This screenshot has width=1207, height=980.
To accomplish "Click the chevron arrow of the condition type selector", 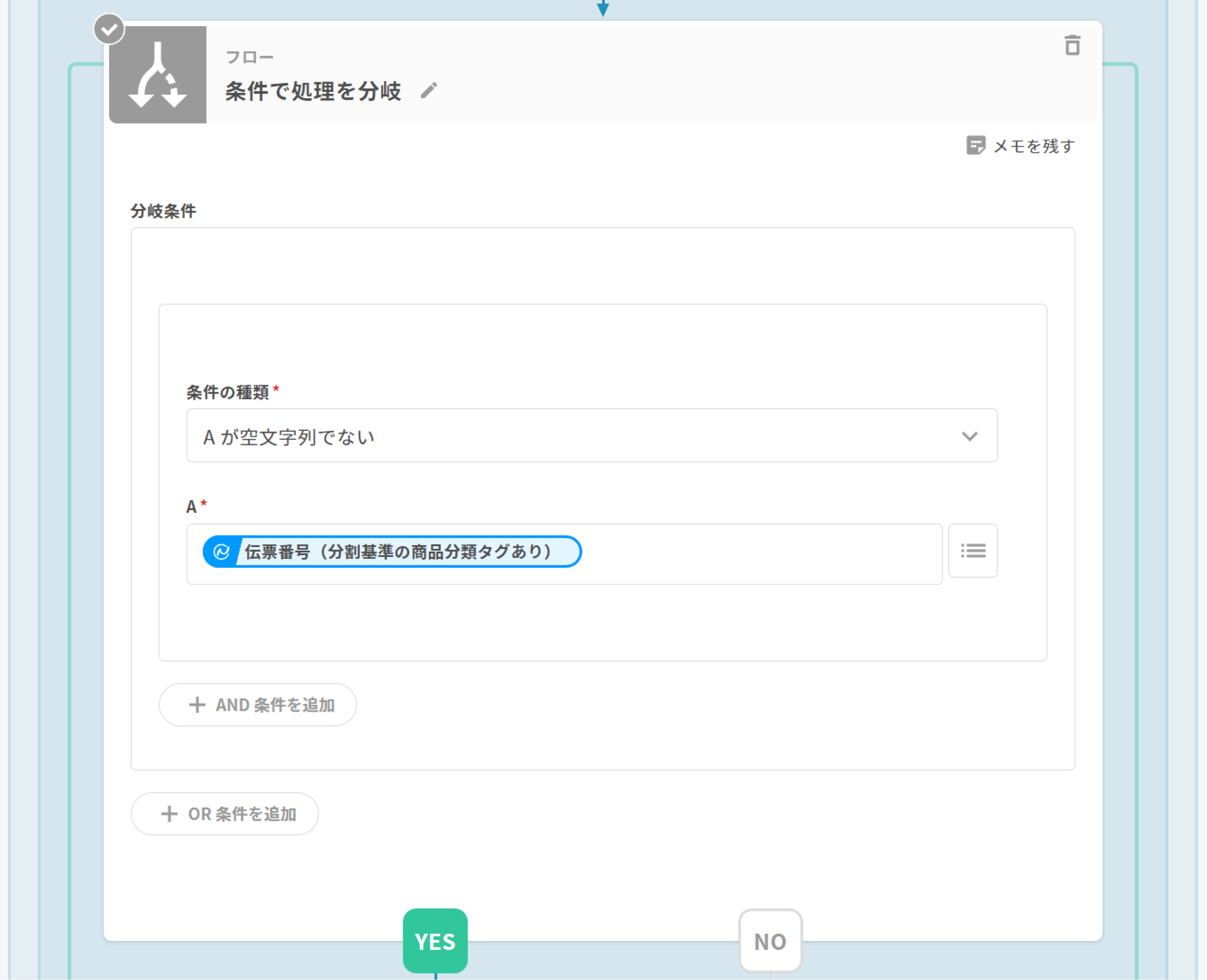I will click(x=969, y=436).
